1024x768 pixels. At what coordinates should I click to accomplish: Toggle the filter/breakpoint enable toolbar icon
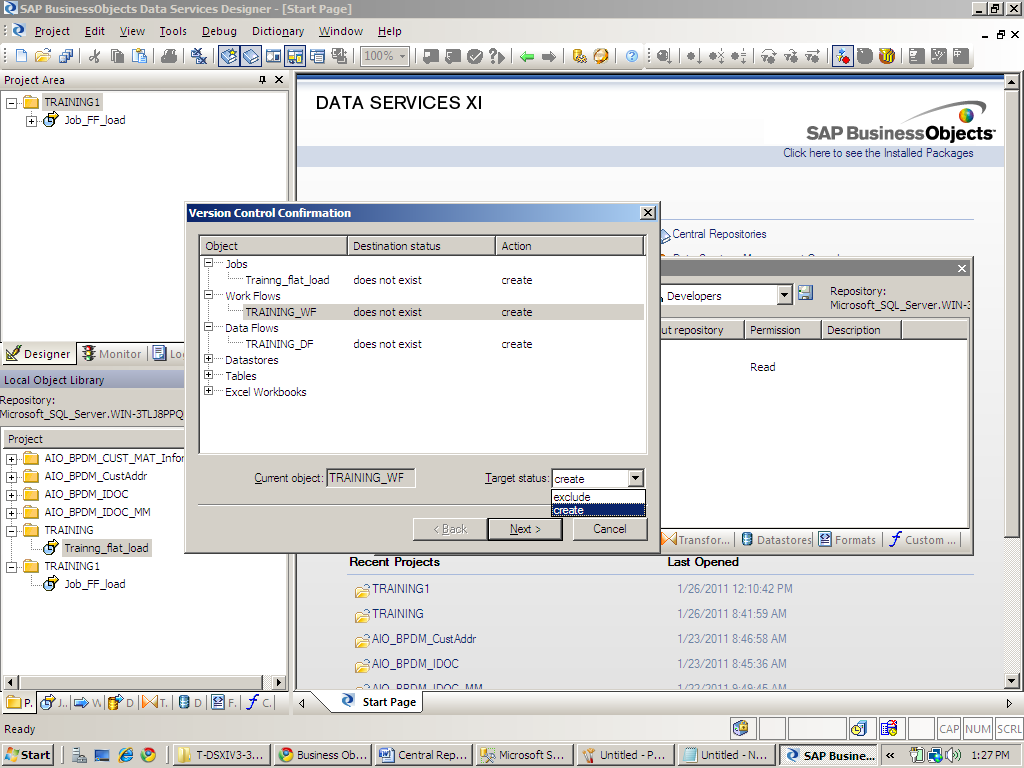[842, 56]
